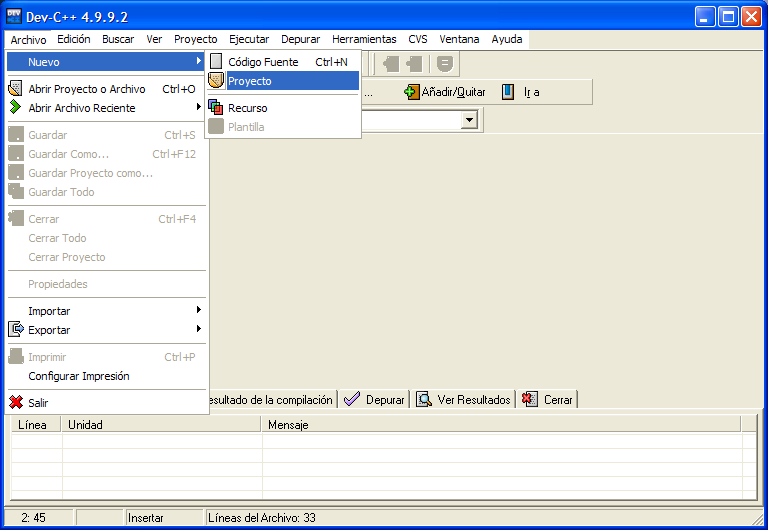Maximize the Dev-C++ window
The image size is (768, 530).
pyautogui.click(x=728, y=17)
